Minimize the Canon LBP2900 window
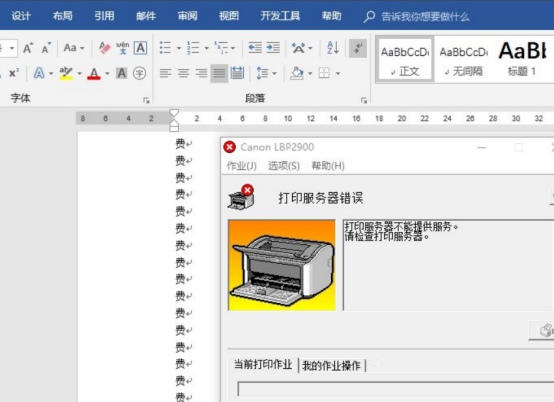The width and height of the screenshot is (554, 402). (482, 147)
